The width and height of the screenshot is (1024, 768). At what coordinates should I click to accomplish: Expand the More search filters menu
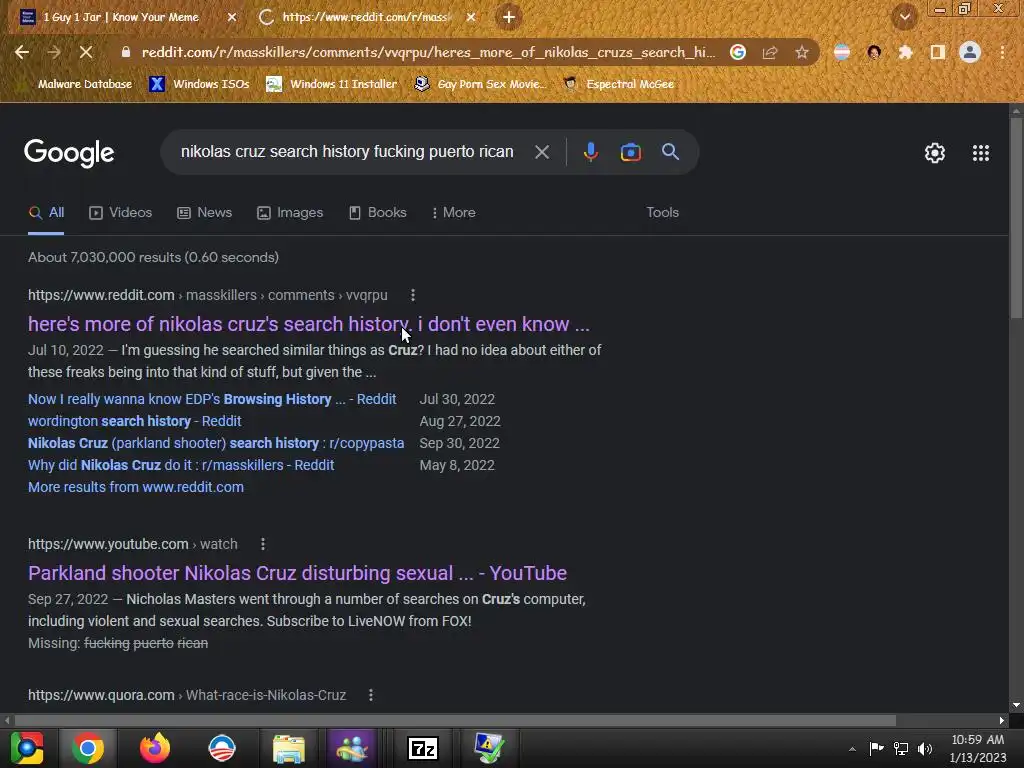click(x=453, y=212)
